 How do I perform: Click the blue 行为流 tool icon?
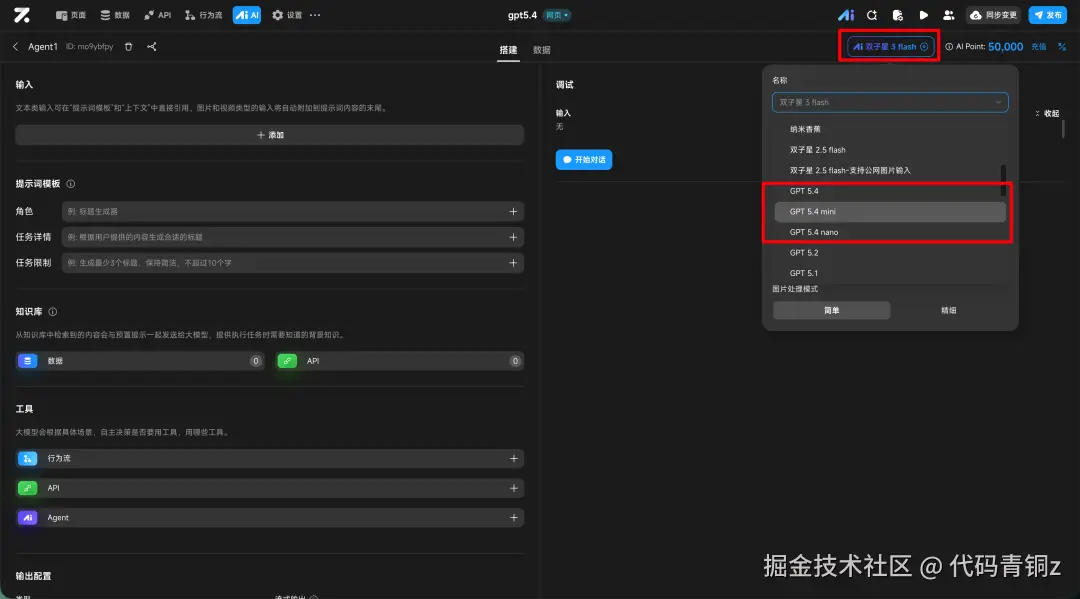pos(28,459)
